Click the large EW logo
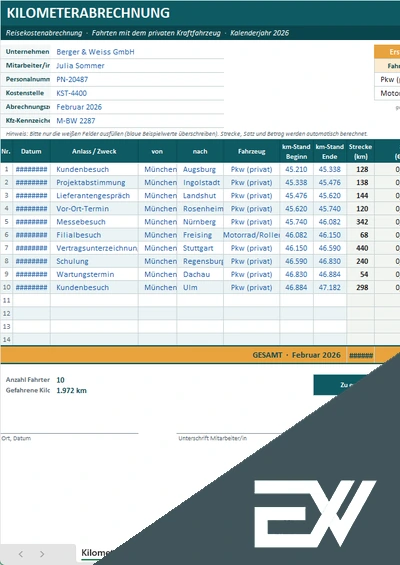The height and width of the screenshot is (565, 400). [x=315, y=513]
